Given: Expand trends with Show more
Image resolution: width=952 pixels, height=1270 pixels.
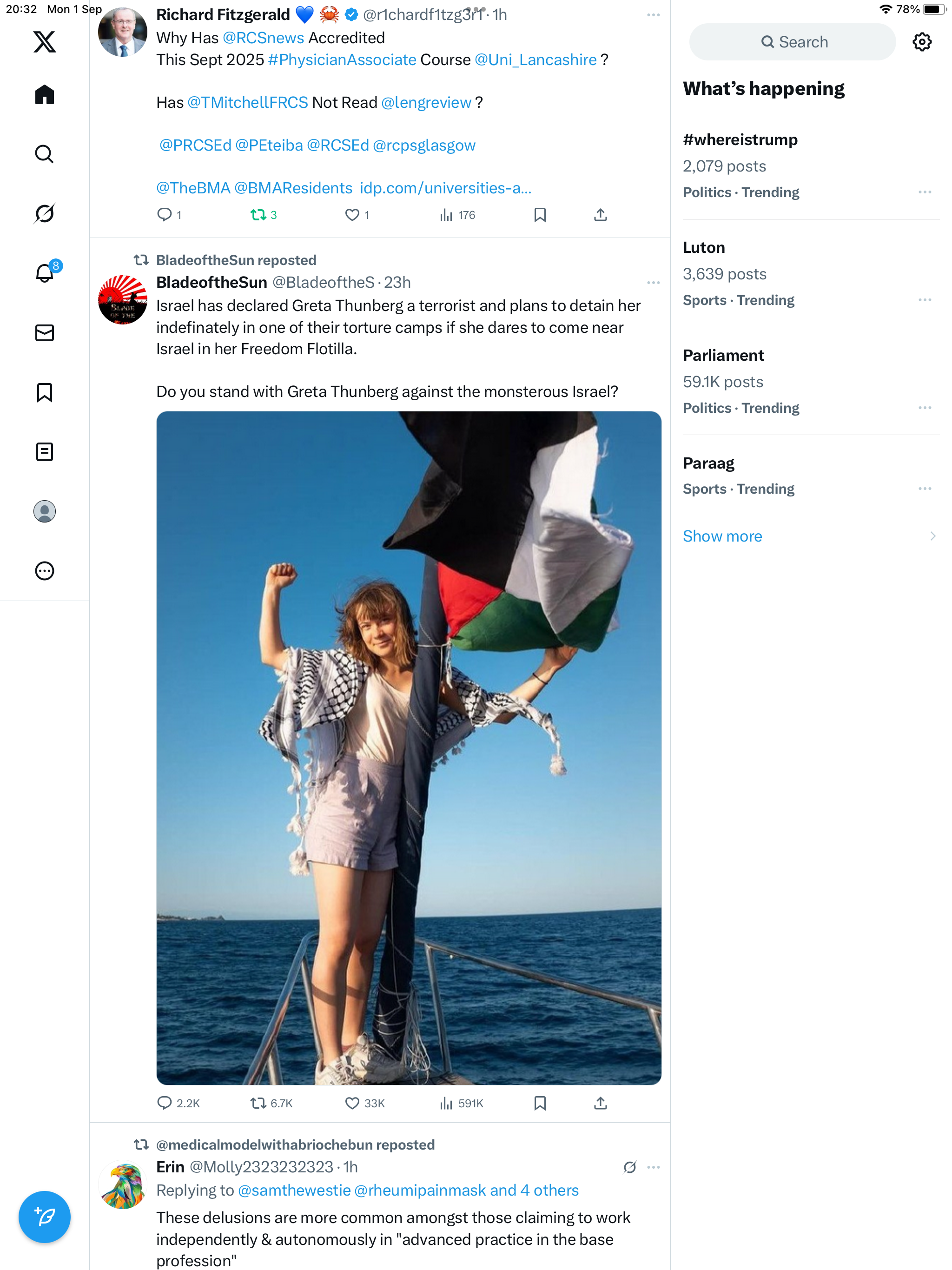Looking at the screenshot, I should click(x=722, y=536).
